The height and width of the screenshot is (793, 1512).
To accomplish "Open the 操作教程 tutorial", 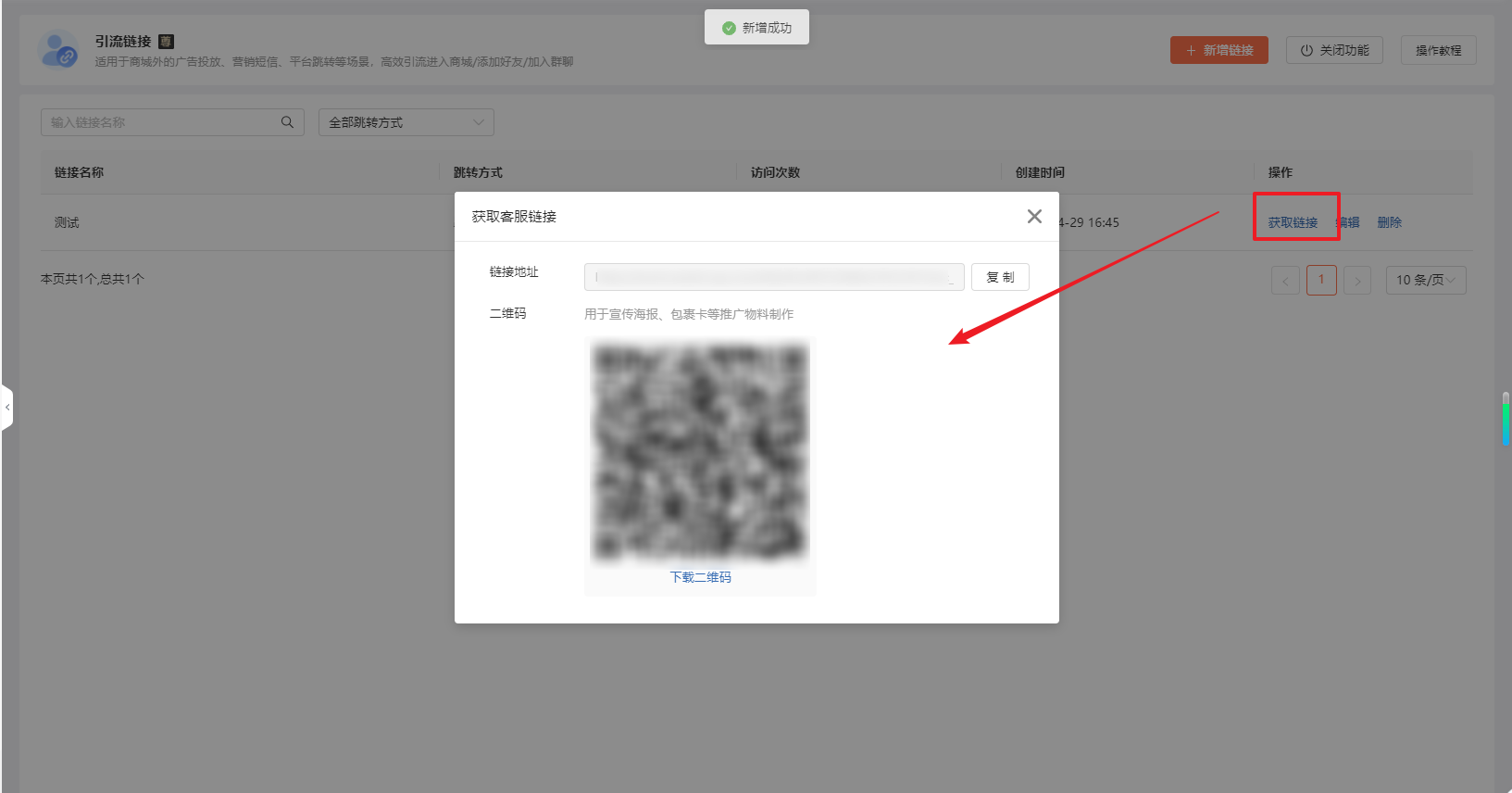I will coord(1438,50).
